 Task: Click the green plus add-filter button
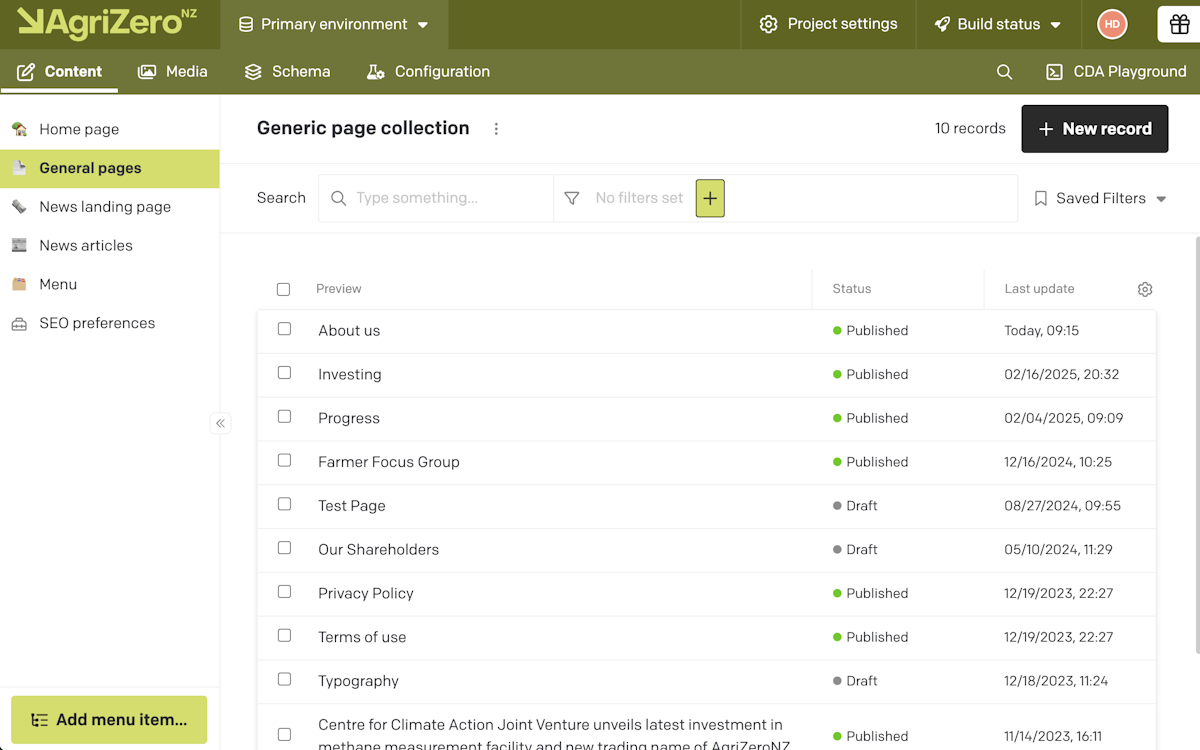pos(710,198)
